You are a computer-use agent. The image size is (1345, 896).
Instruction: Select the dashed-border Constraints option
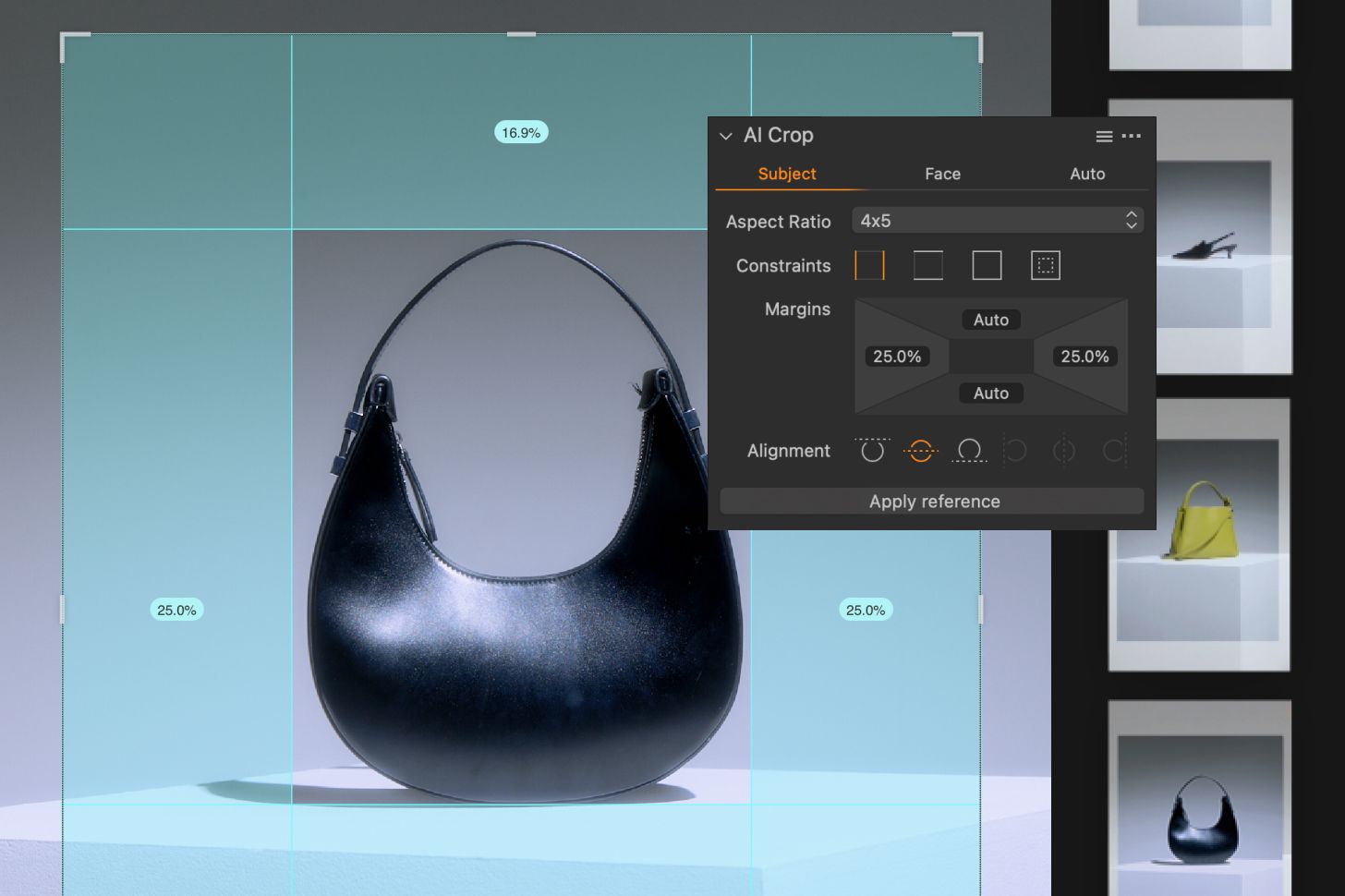point(1046,265)
